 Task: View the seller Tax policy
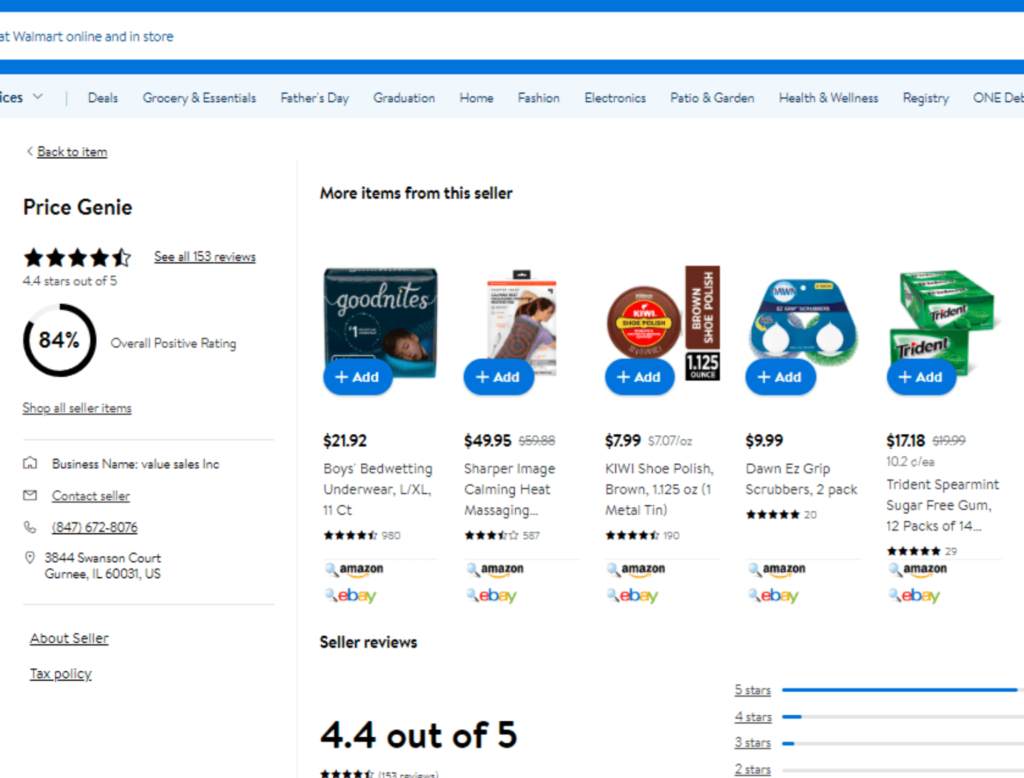pos(61,673)
